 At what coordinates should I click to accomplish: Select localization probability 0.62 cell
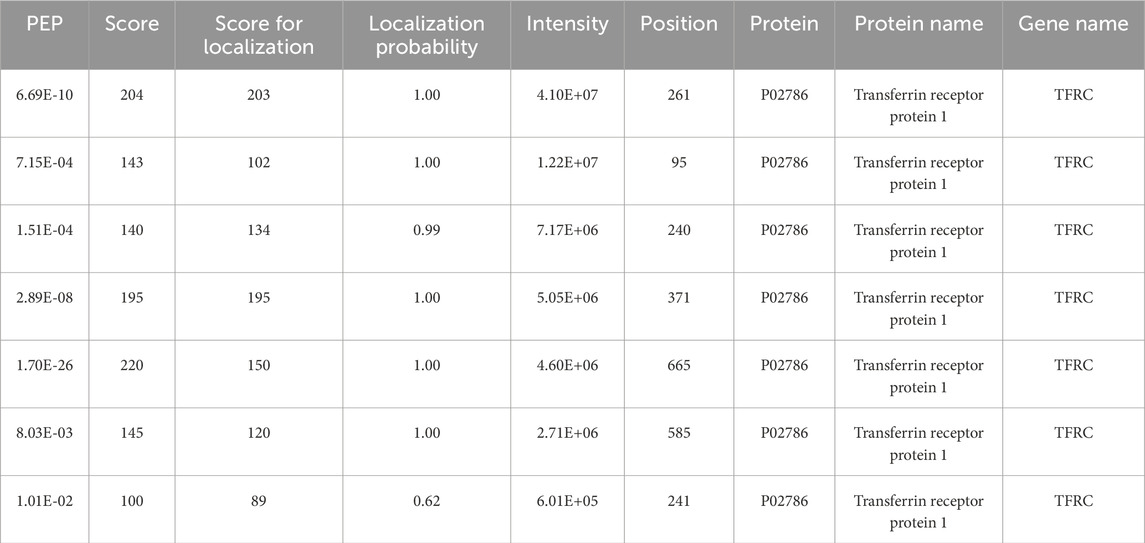coord(426,501)
